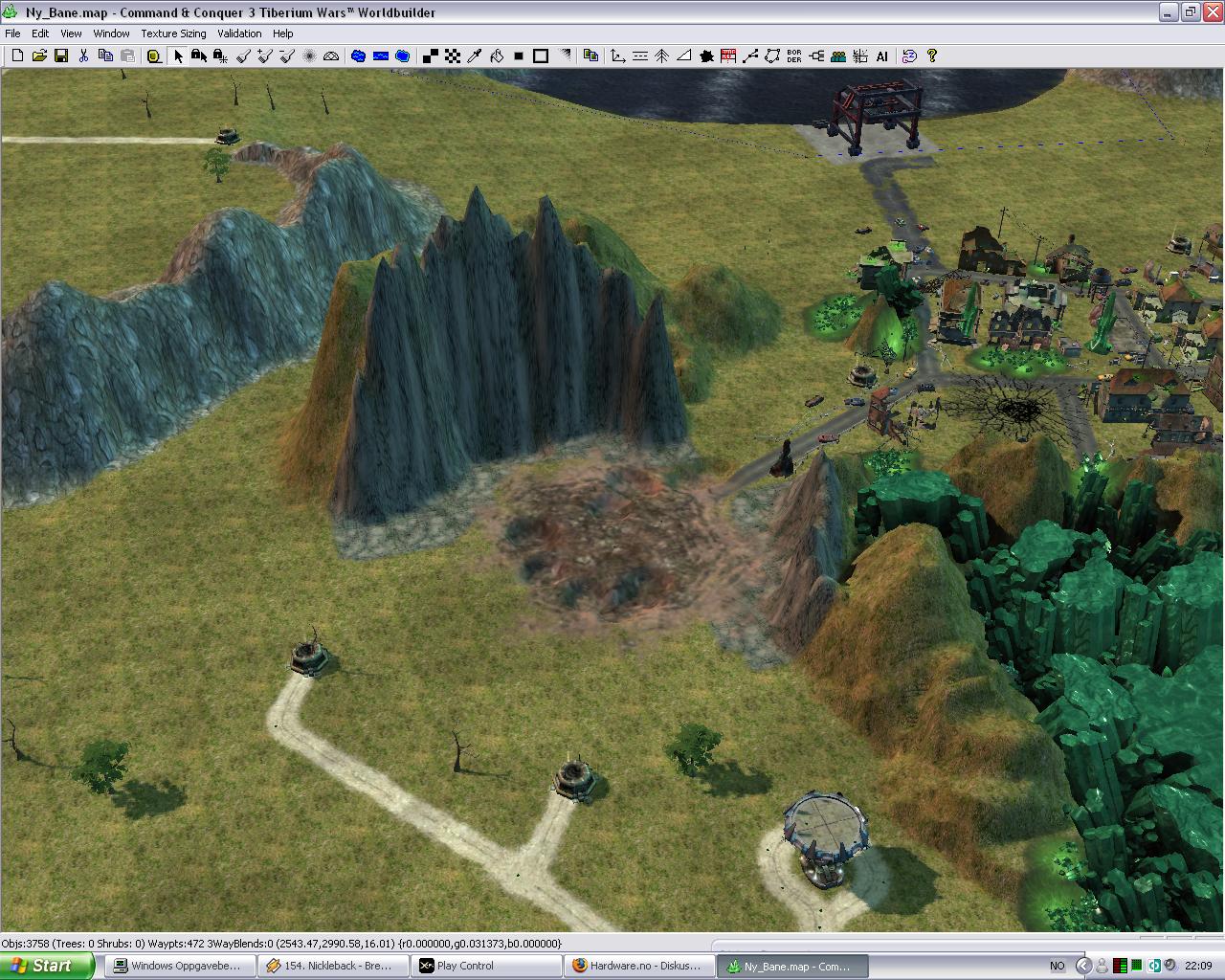Image resolution: width=1225 pixels, height=980 pixels.
Task: Pick the eyedropper texture tool
Action: click(x=475, y=56)
